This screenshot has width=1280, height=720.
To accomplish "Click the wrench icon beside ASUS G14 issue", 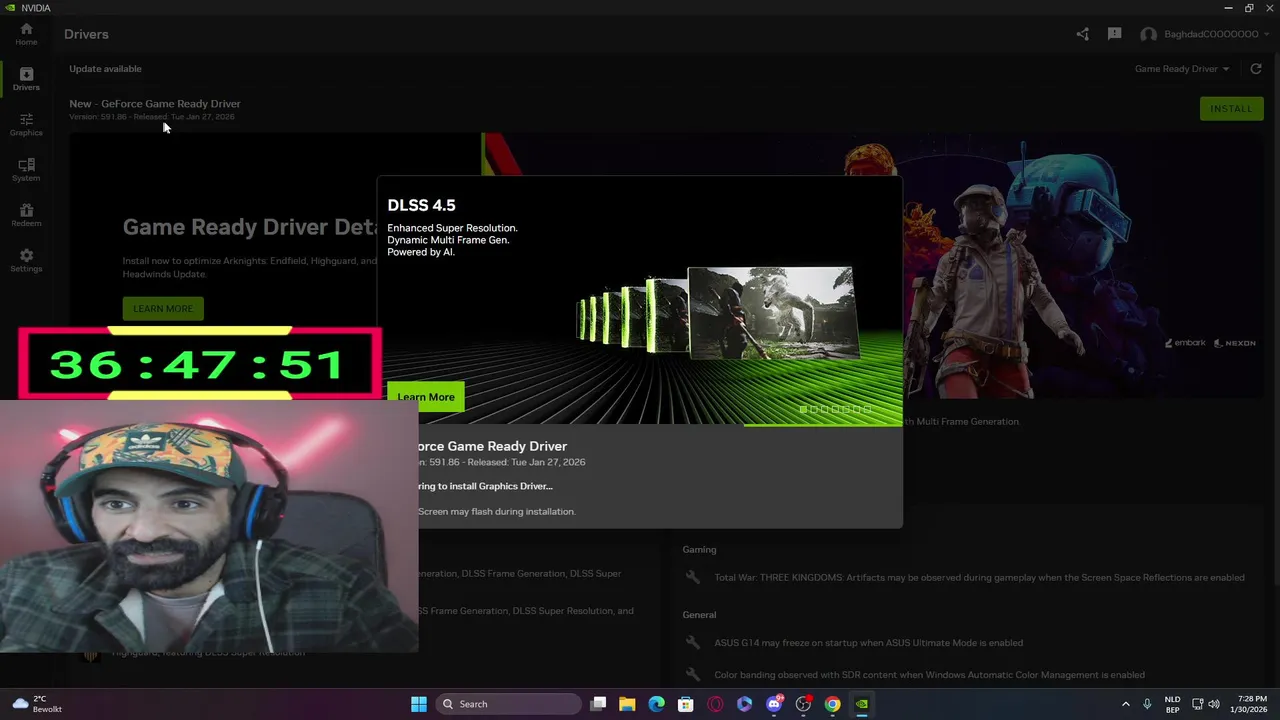I will [x=692, y=642].
